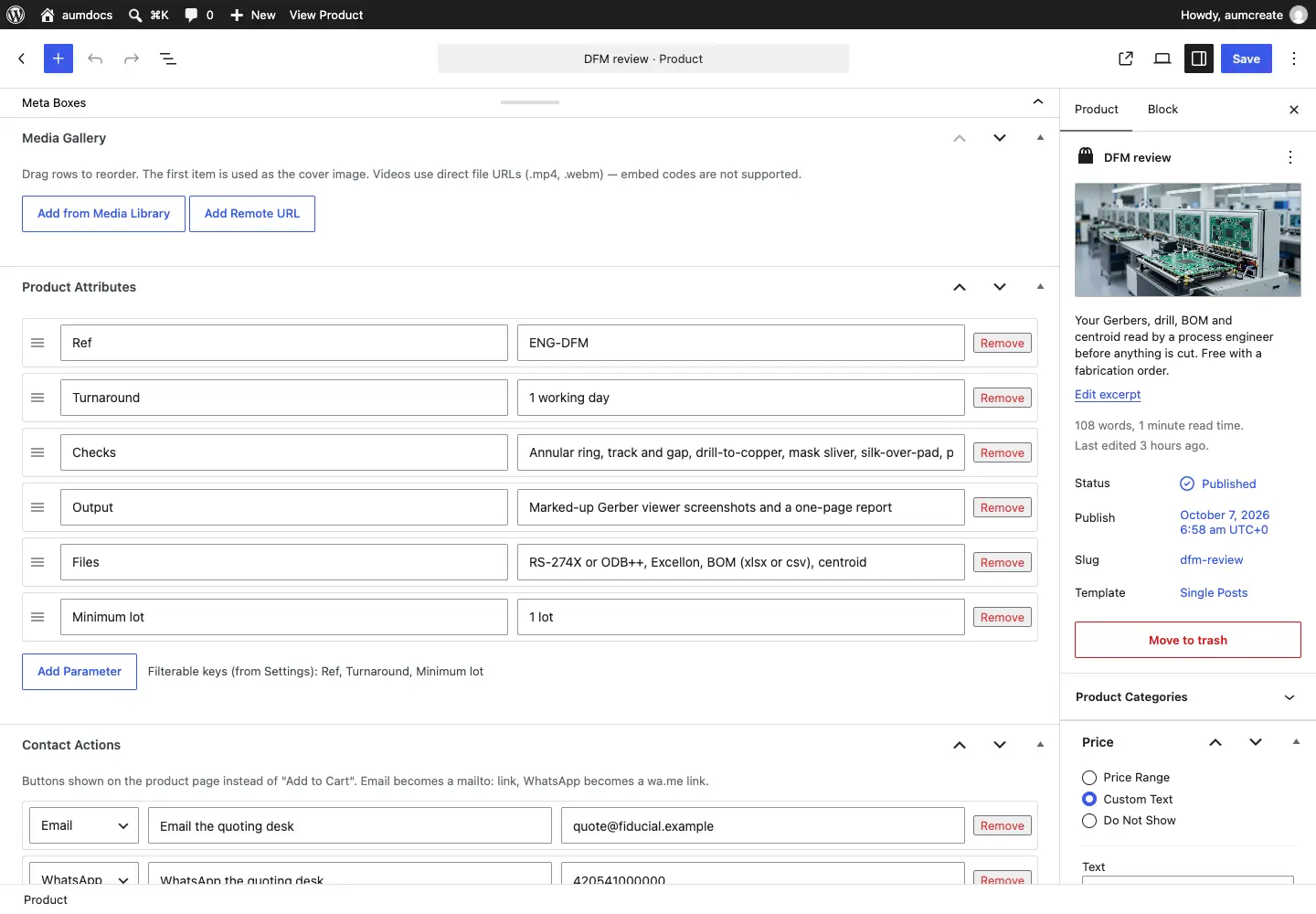Toggle the Price panel triangle
This screenshot has width=1316, height=914.
coord(1296,742)
